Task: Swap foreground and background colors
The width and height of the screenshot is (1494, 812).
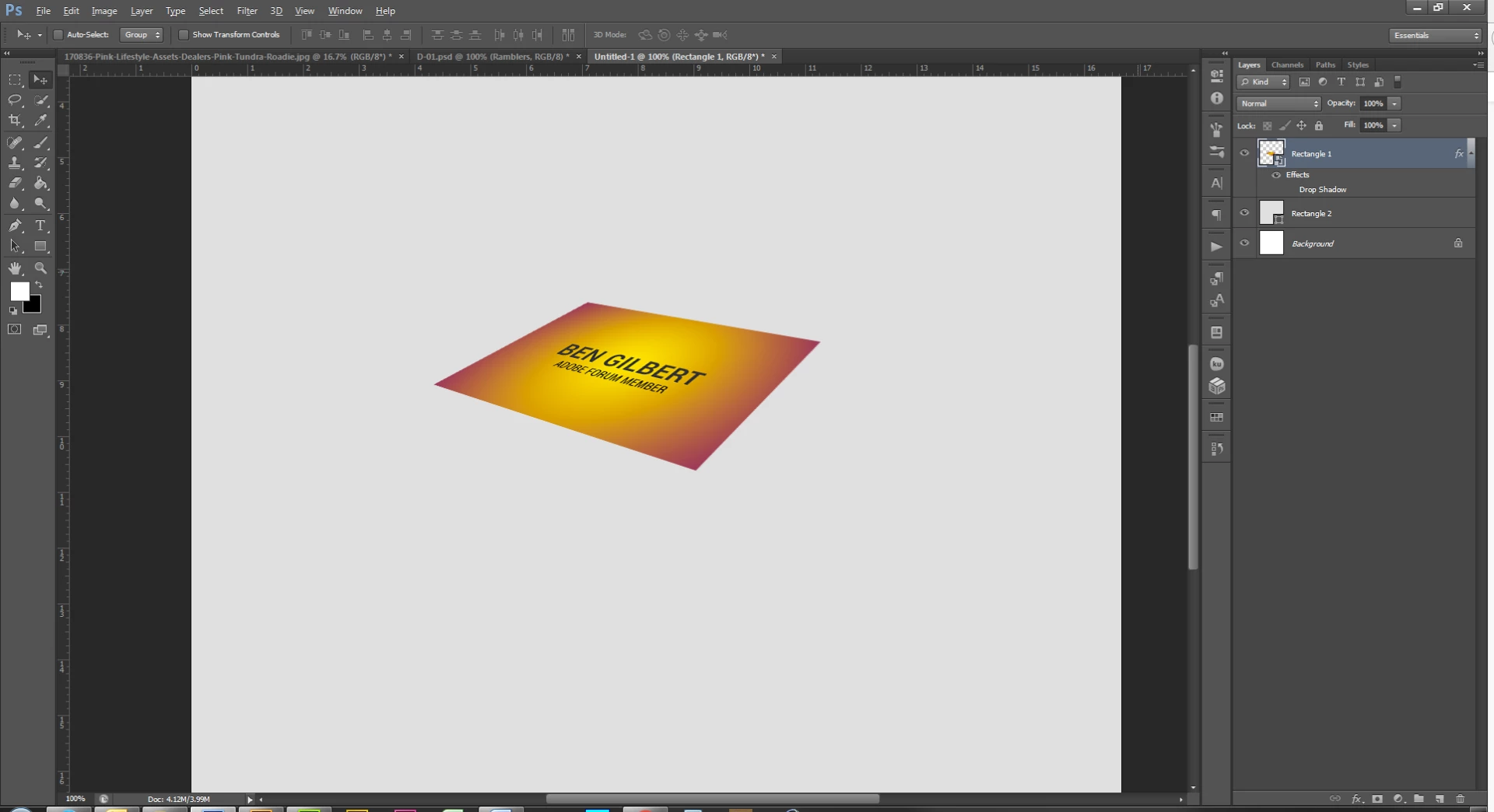Action: (x=39, y=285)
